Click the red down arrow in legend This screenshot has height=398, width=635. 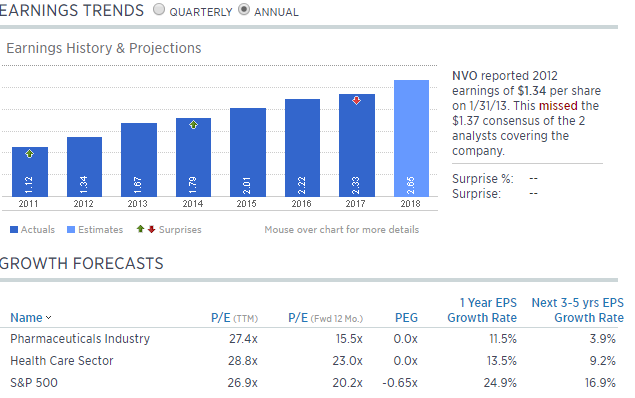151,229
